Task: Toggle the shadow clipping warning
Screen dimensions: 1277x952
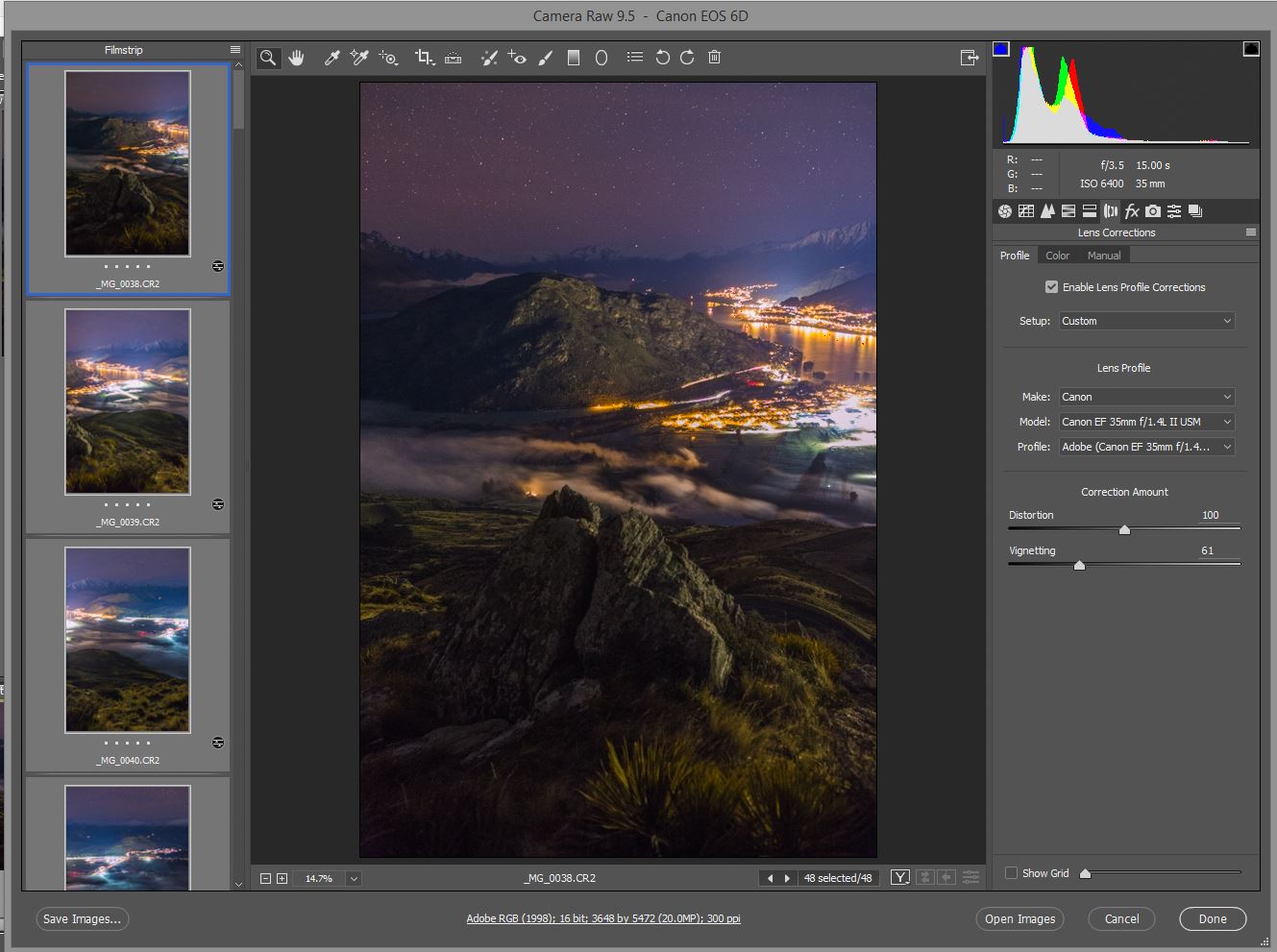Action: (1001, 49)
